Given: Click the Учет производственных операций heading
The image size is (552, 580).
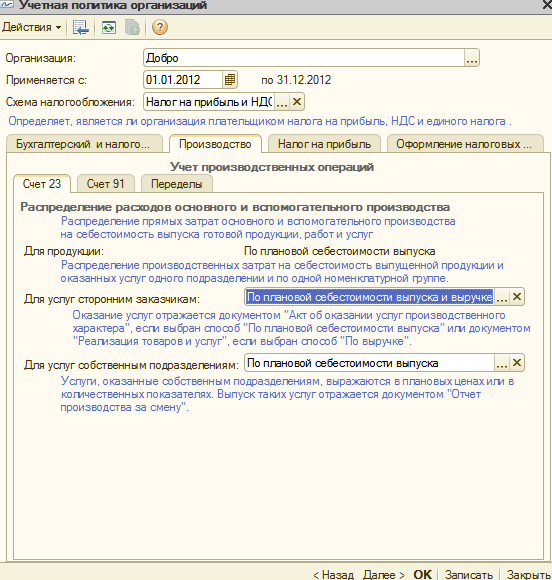Looking at the screenshot, I should [272, 167].
